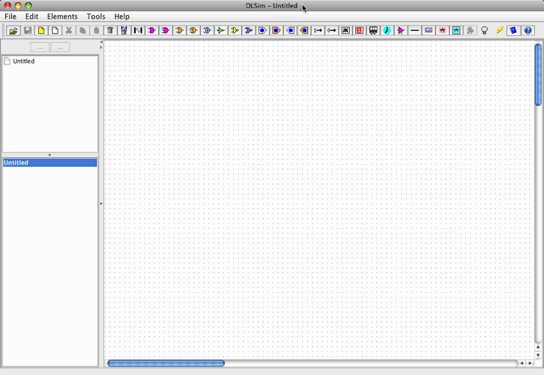Click the horizontal scrollbar thumb
This screenshot has width=544, height=375.
point(166,363)
